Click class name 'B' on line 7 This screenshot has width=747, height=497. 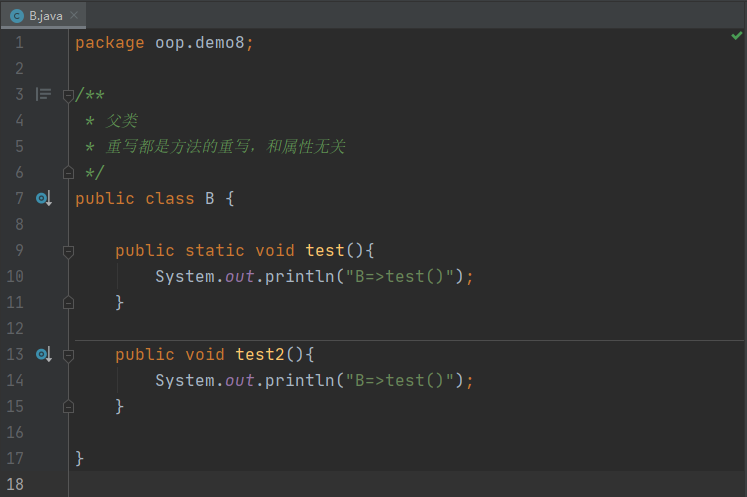(x=210, y=198)
